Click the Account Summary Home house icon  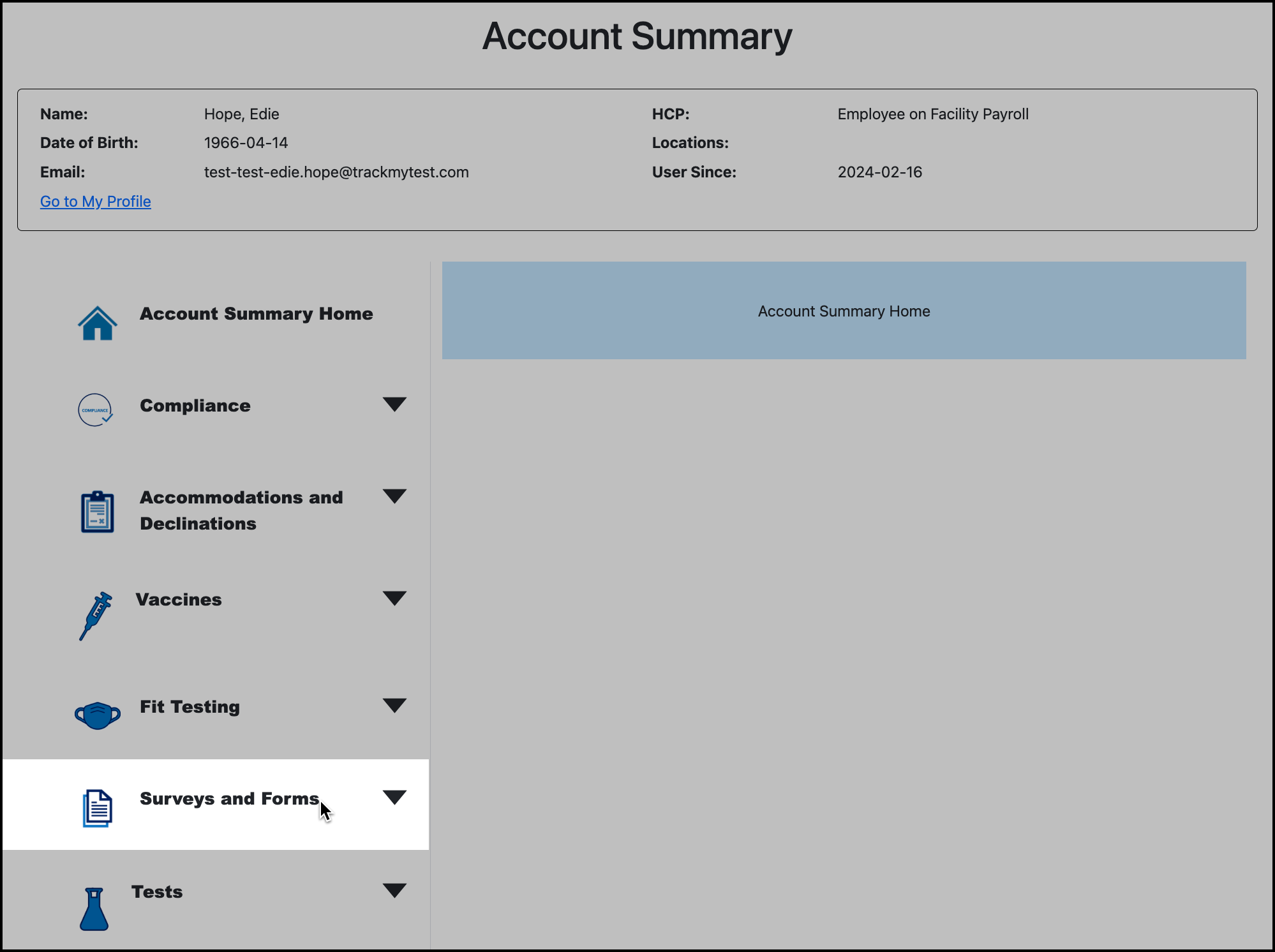97,324
